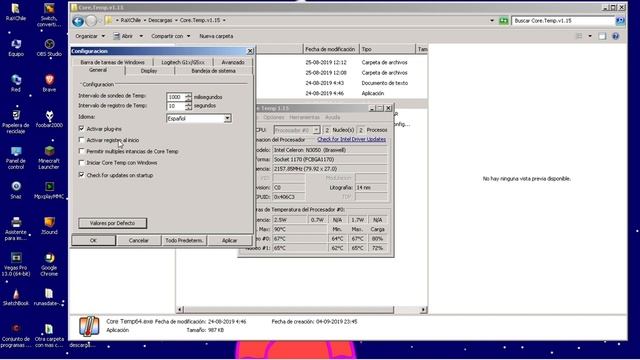Launch Vegas Pro 13.0 desktop icon

(x=16, y=264)
